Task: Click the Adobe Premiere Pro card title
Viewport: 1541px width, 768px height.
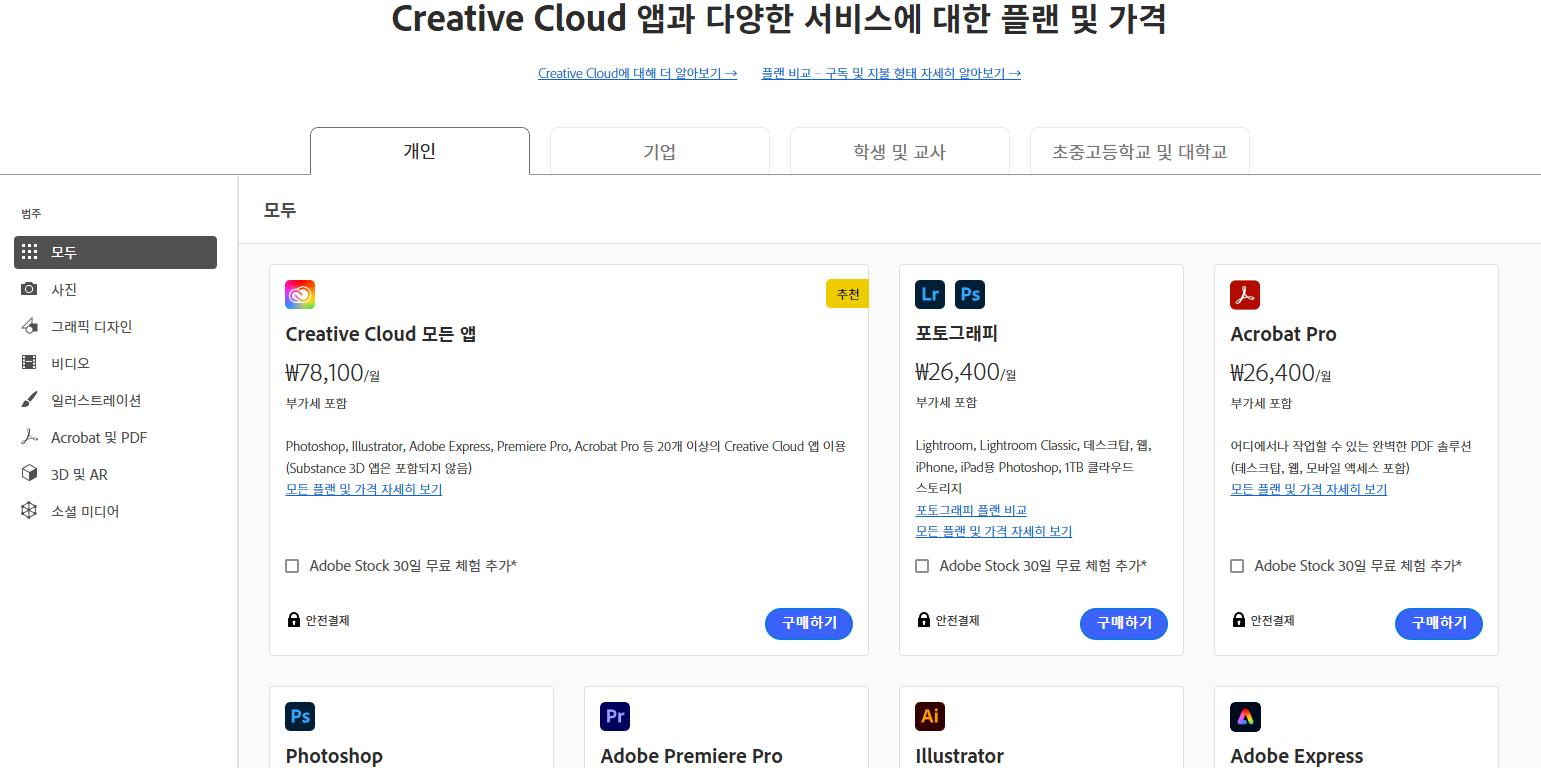Action: click(x=692, y=756)
